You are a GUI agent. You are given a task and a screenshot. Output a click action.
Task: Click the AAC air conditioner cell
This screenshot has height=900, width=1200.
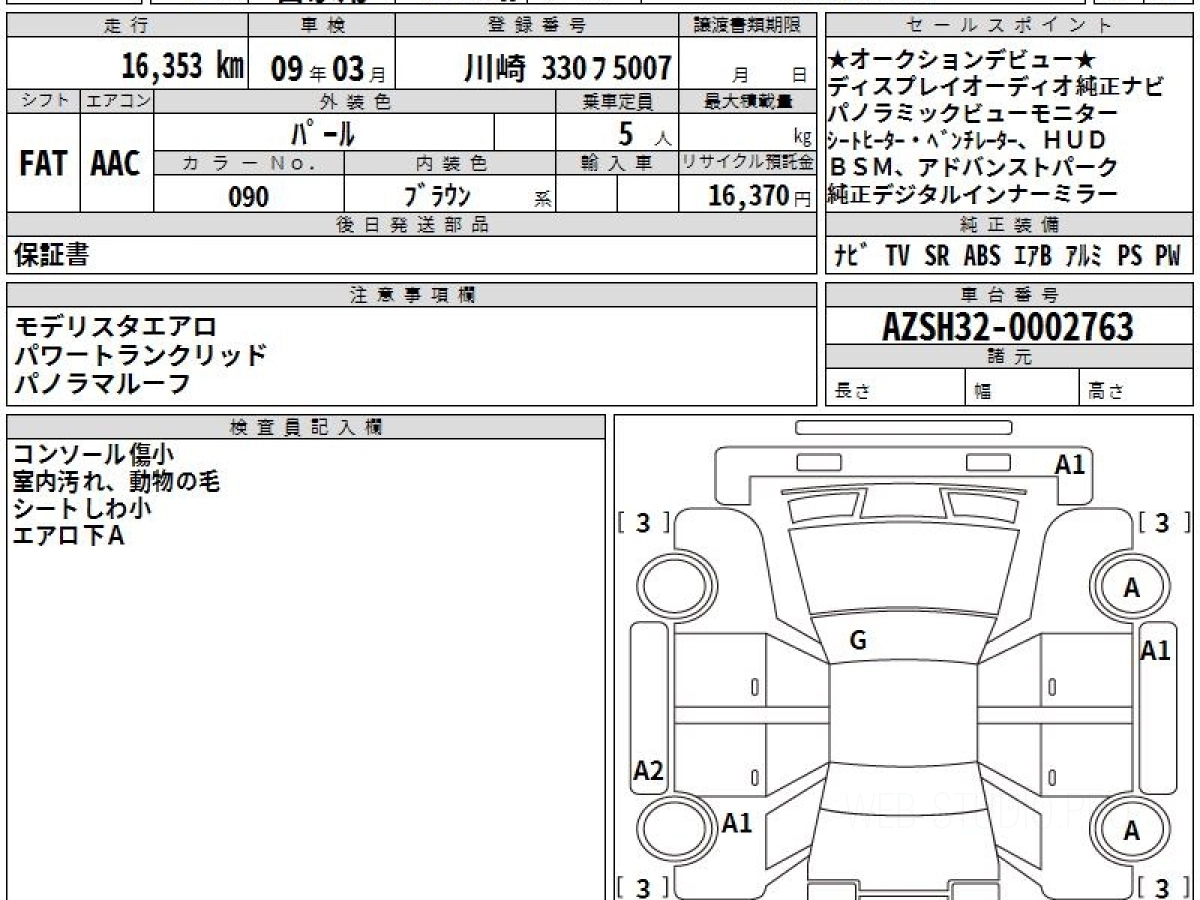pyautogui.click(x=116, y=164)
